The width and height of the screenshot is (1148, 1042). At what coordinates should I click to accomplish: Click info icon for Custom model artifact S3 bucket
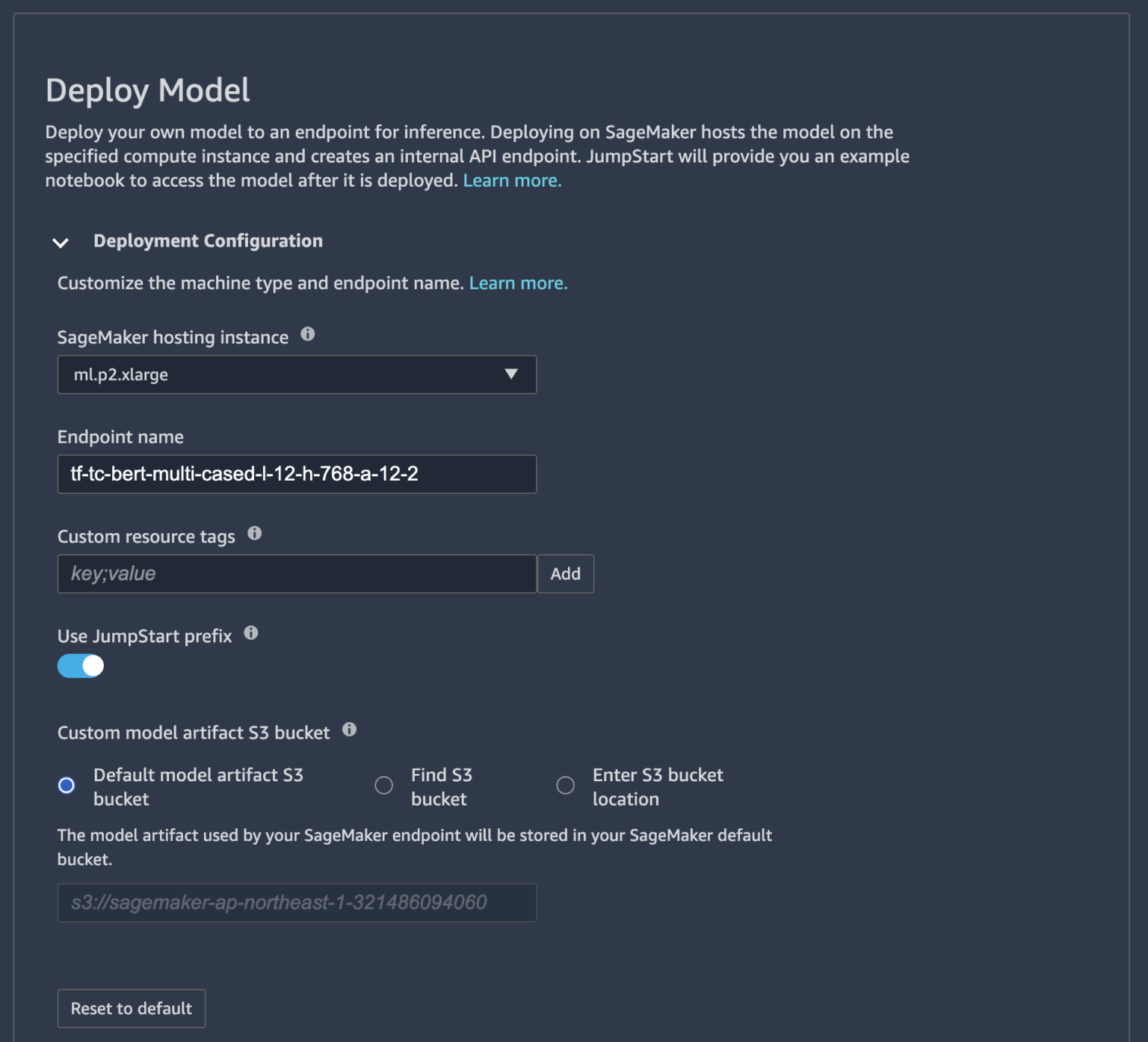click(x=349, y=730)
